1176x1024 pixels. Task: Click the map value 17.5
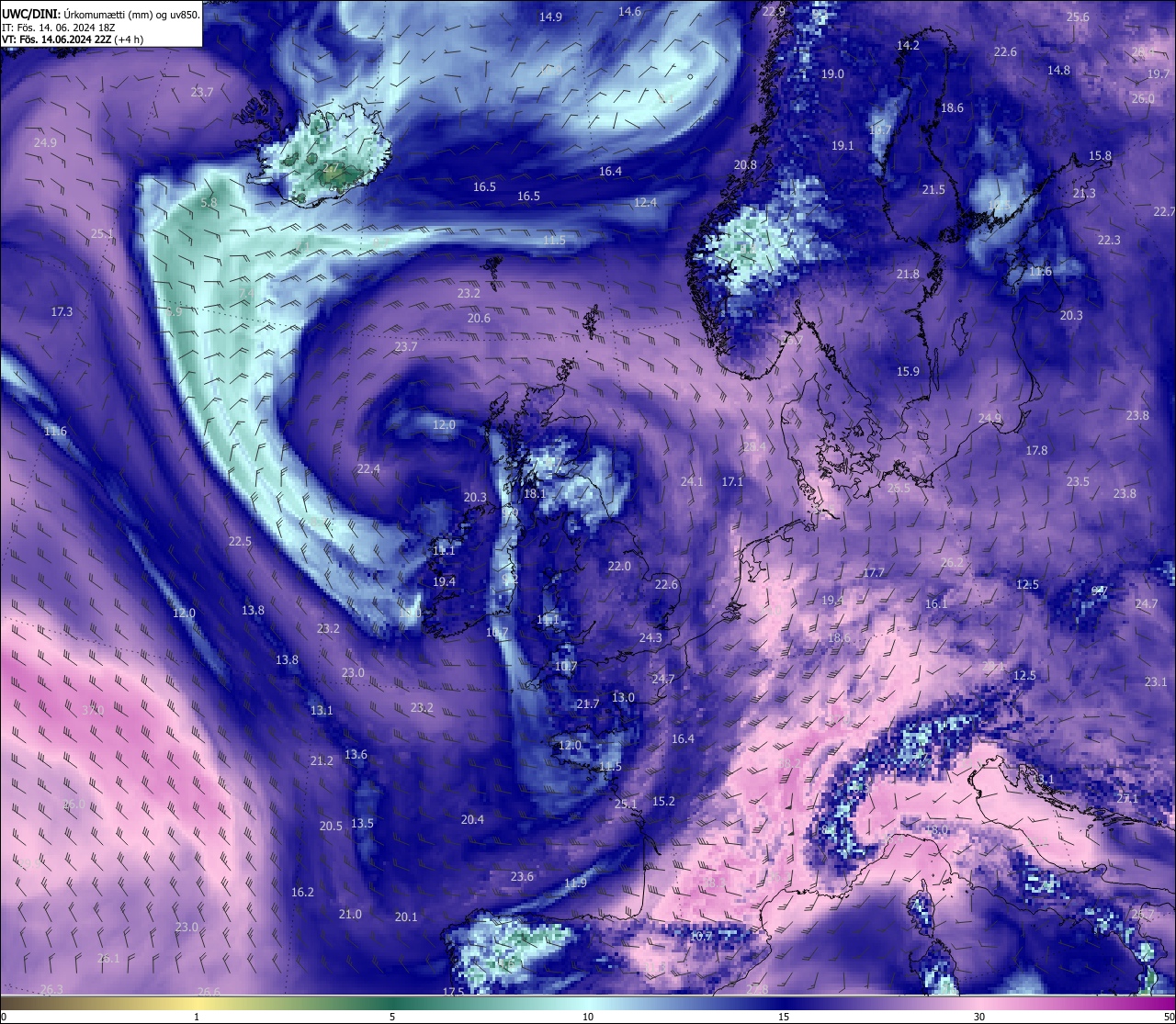click(454, 992)
